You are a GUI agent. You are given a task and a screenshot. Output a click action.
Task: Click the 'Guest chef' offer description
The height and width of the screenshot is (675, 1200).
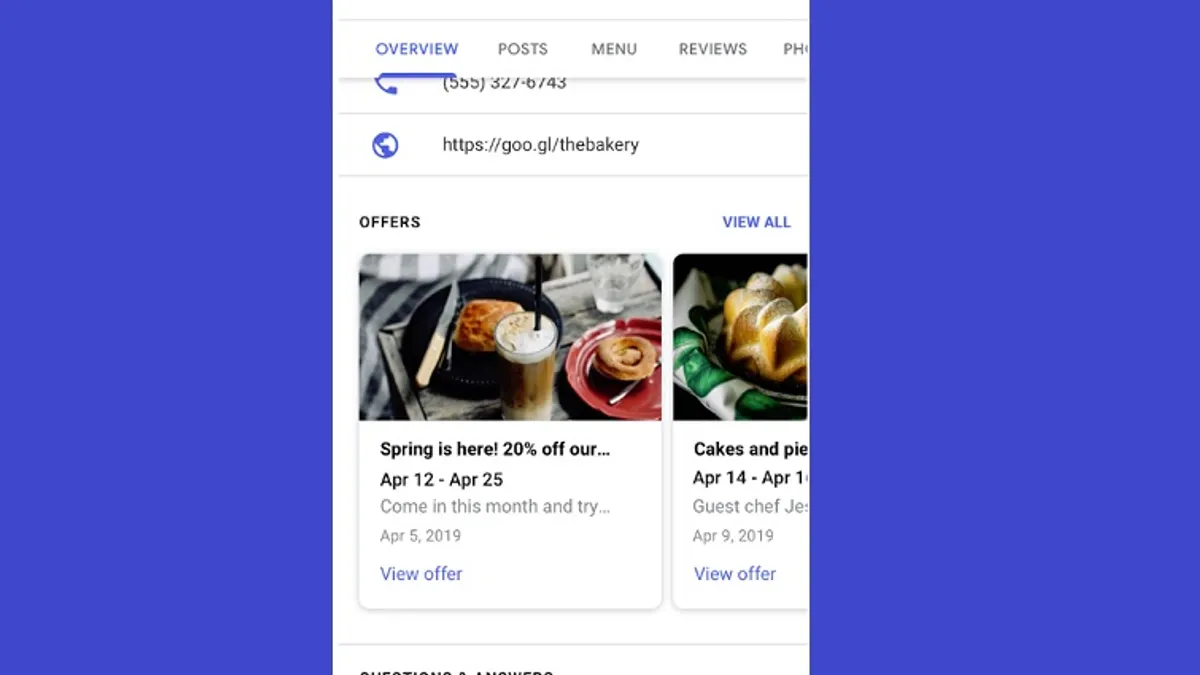click(x=750, y=507)
